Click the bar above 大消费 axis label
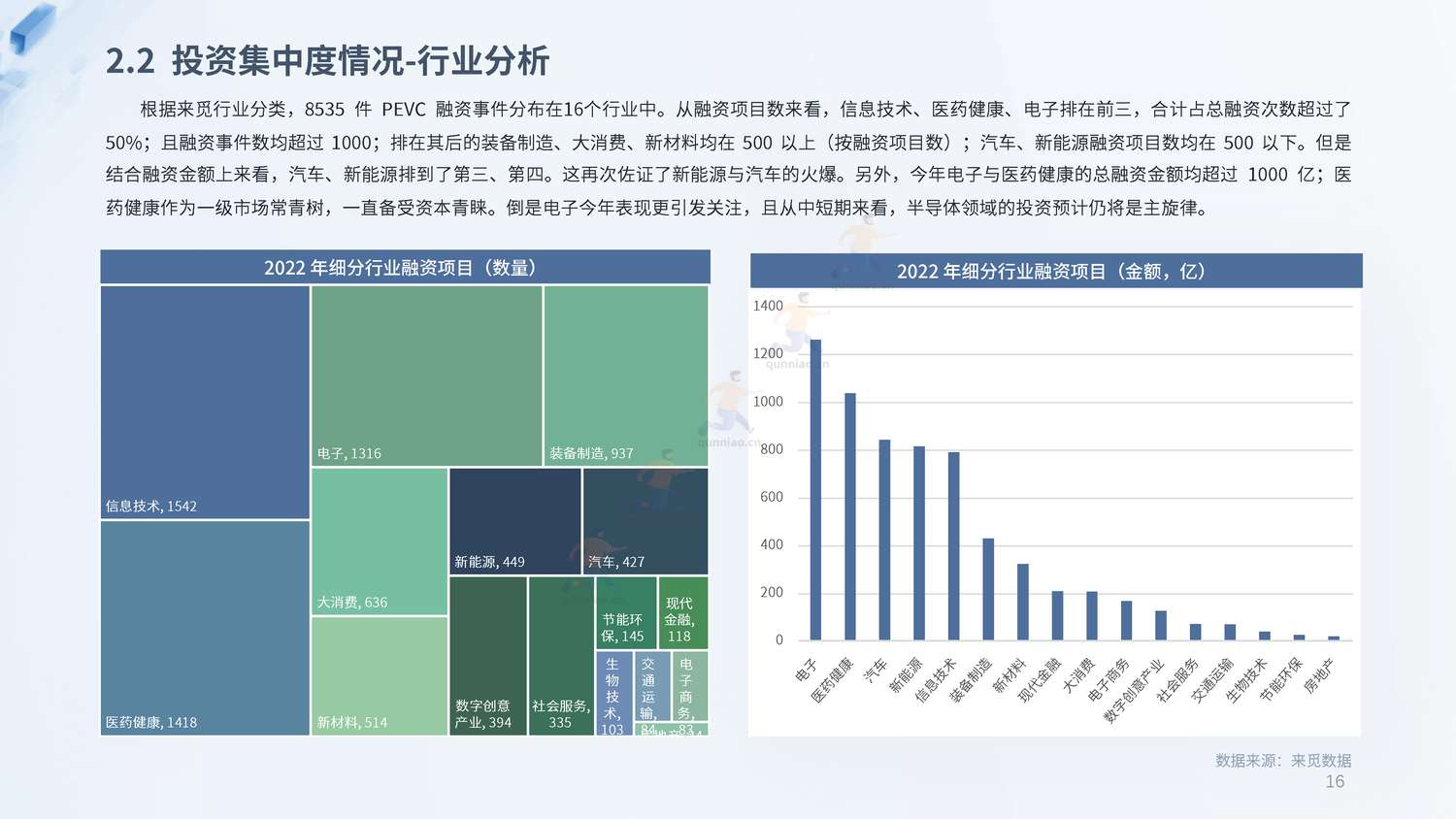1456x819 pixels. coord(1092,615)
